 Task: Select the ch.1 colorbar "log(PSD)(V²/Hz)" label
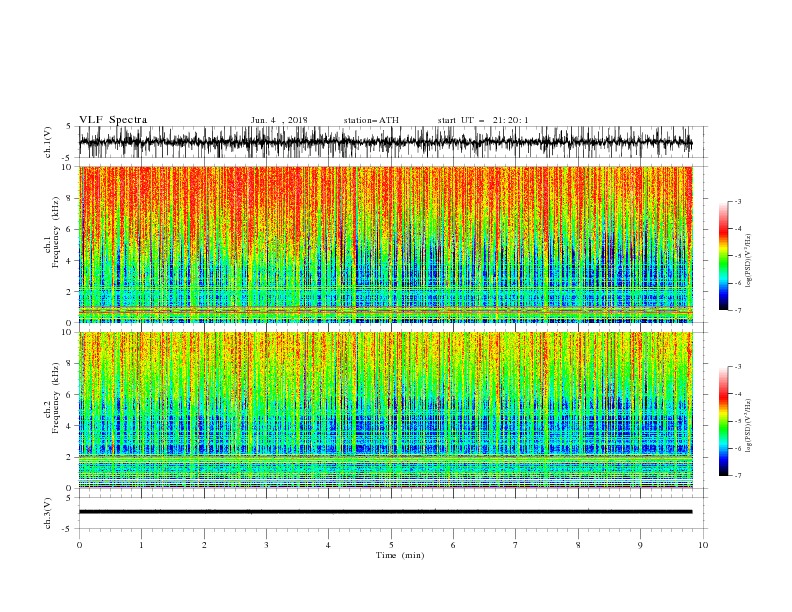tap(748, 261)
